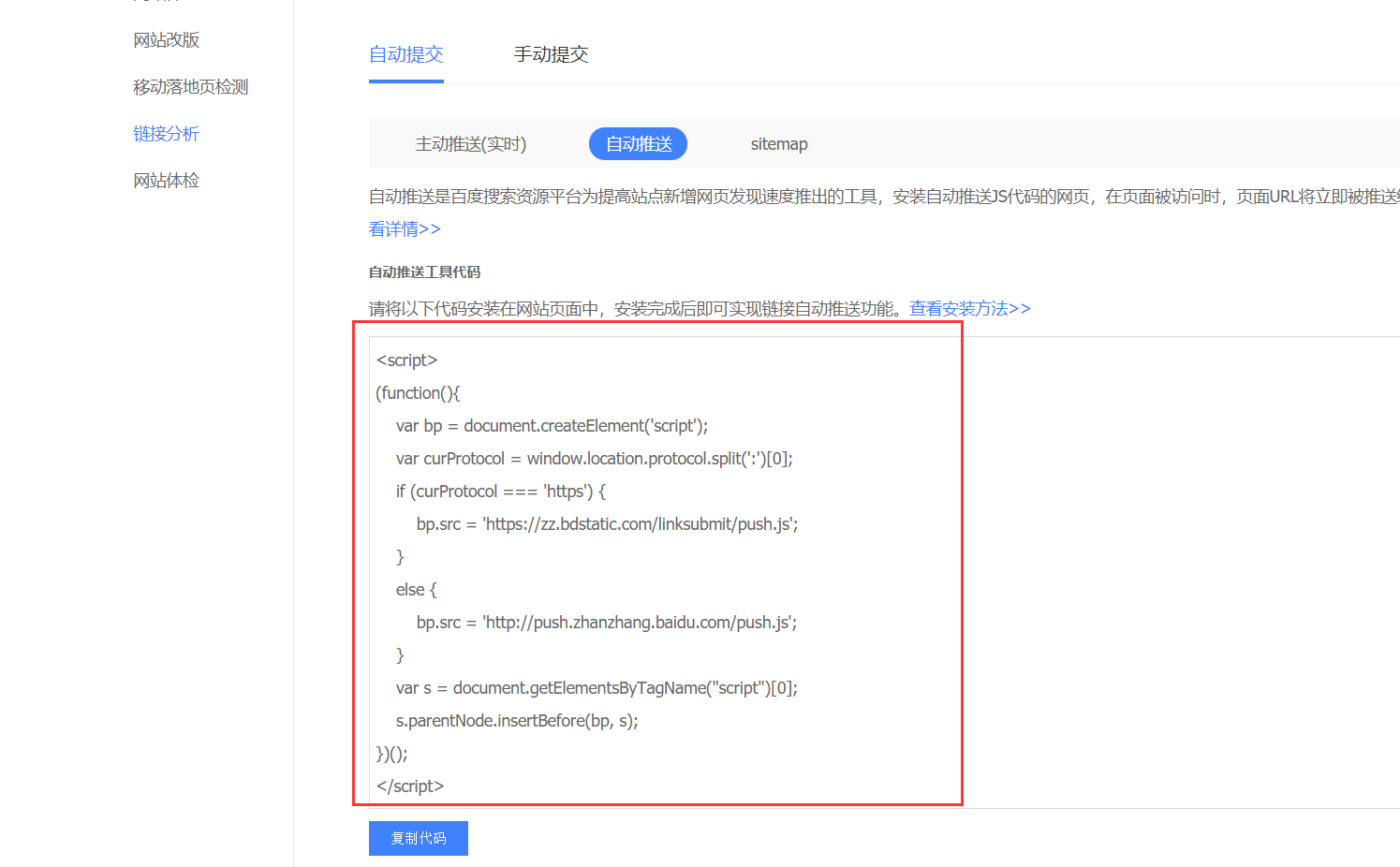Select 链接分析 in the sidebar

[167, 134]
